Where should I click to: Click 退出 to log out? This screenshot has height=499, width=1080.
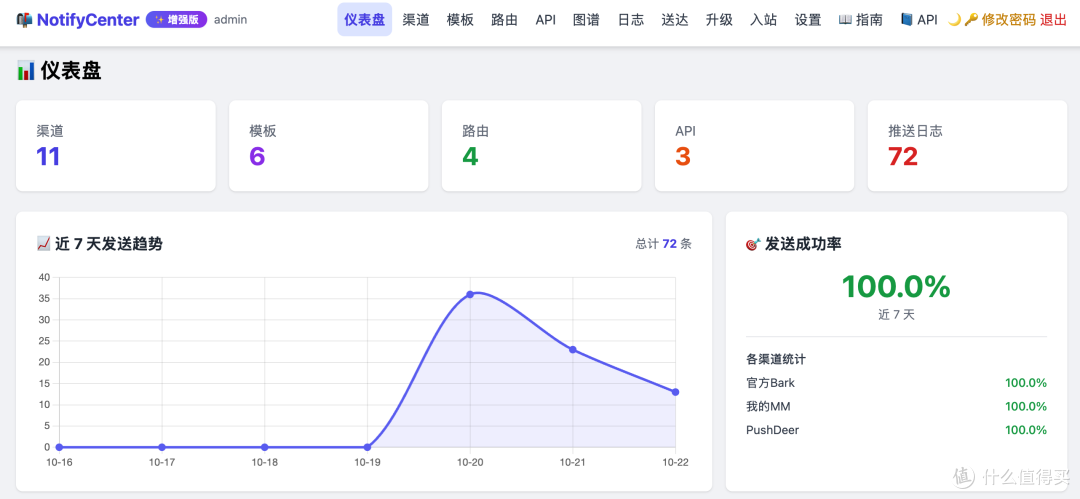tap(1053, 20)
